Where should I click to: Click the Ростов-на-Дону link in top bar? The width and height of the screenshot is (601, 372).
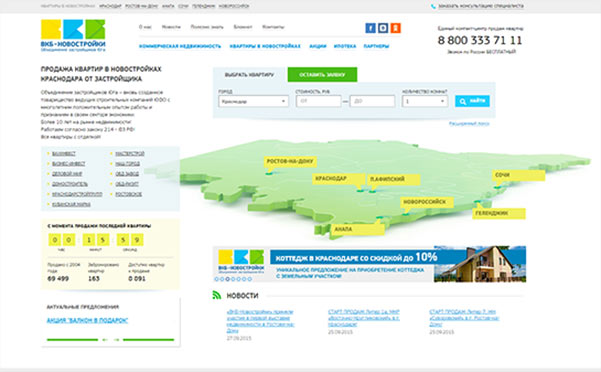(142, 7)
